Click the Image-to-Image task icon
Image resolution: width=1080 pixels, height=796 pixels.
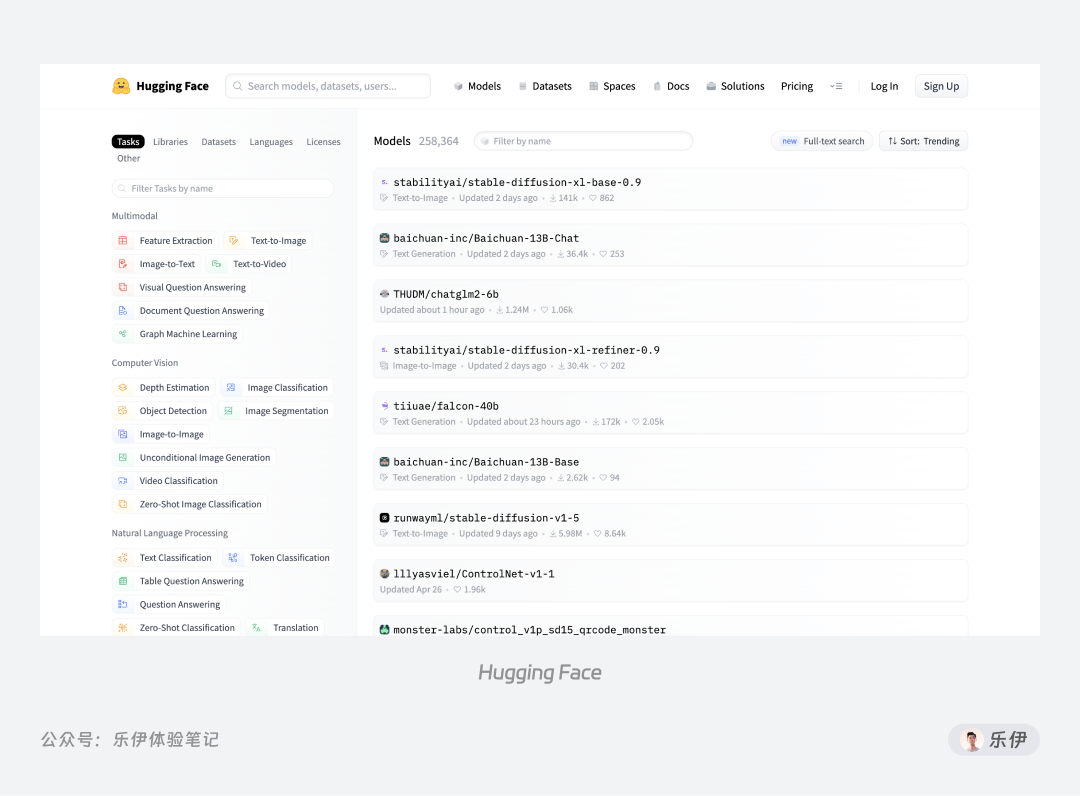click(123, 434)
